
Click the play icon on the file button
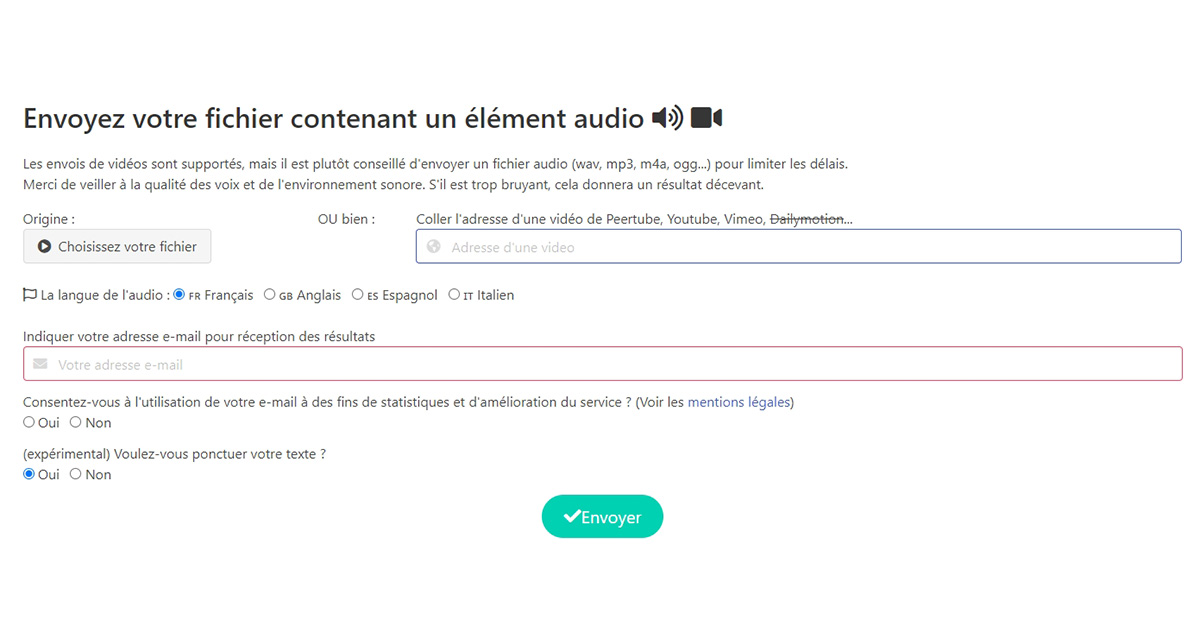44,246
